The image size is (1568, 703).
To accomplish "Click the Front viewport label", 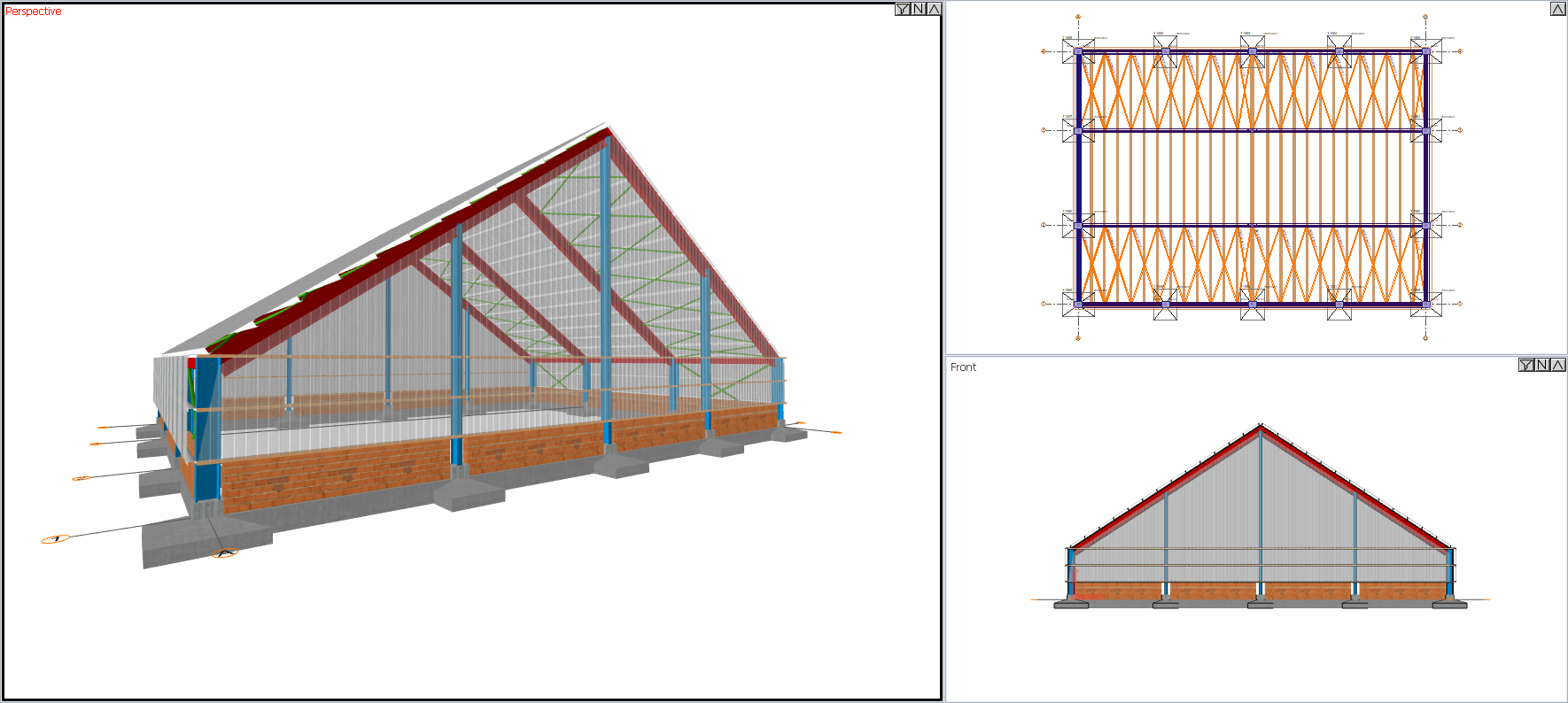I will (963, 367).
